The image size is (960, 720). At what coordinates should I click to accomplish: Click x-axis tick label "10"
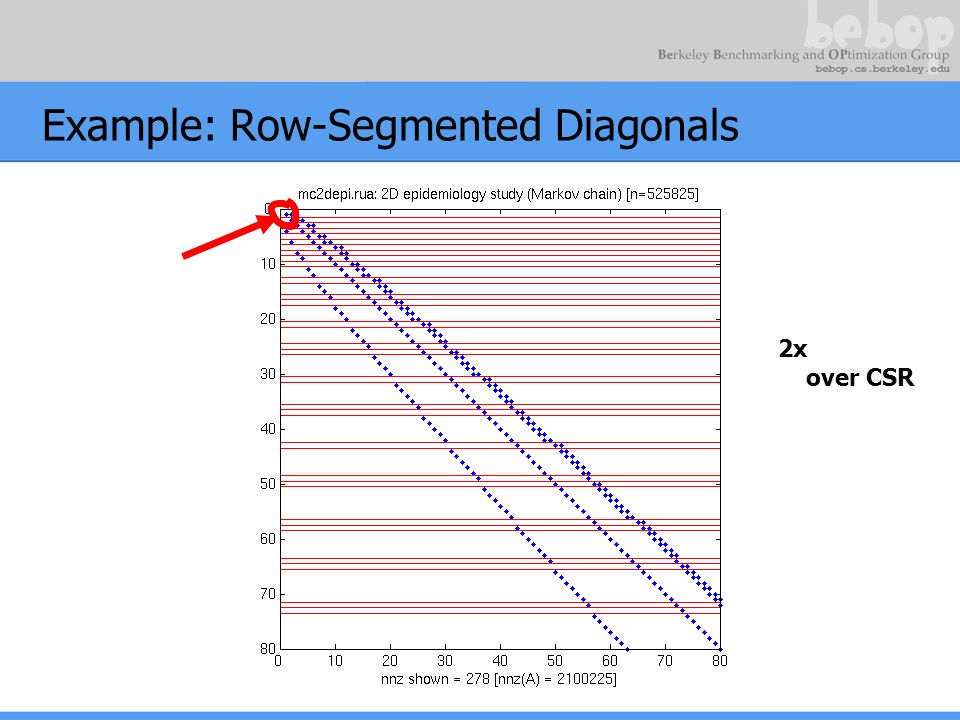(335, 661)
